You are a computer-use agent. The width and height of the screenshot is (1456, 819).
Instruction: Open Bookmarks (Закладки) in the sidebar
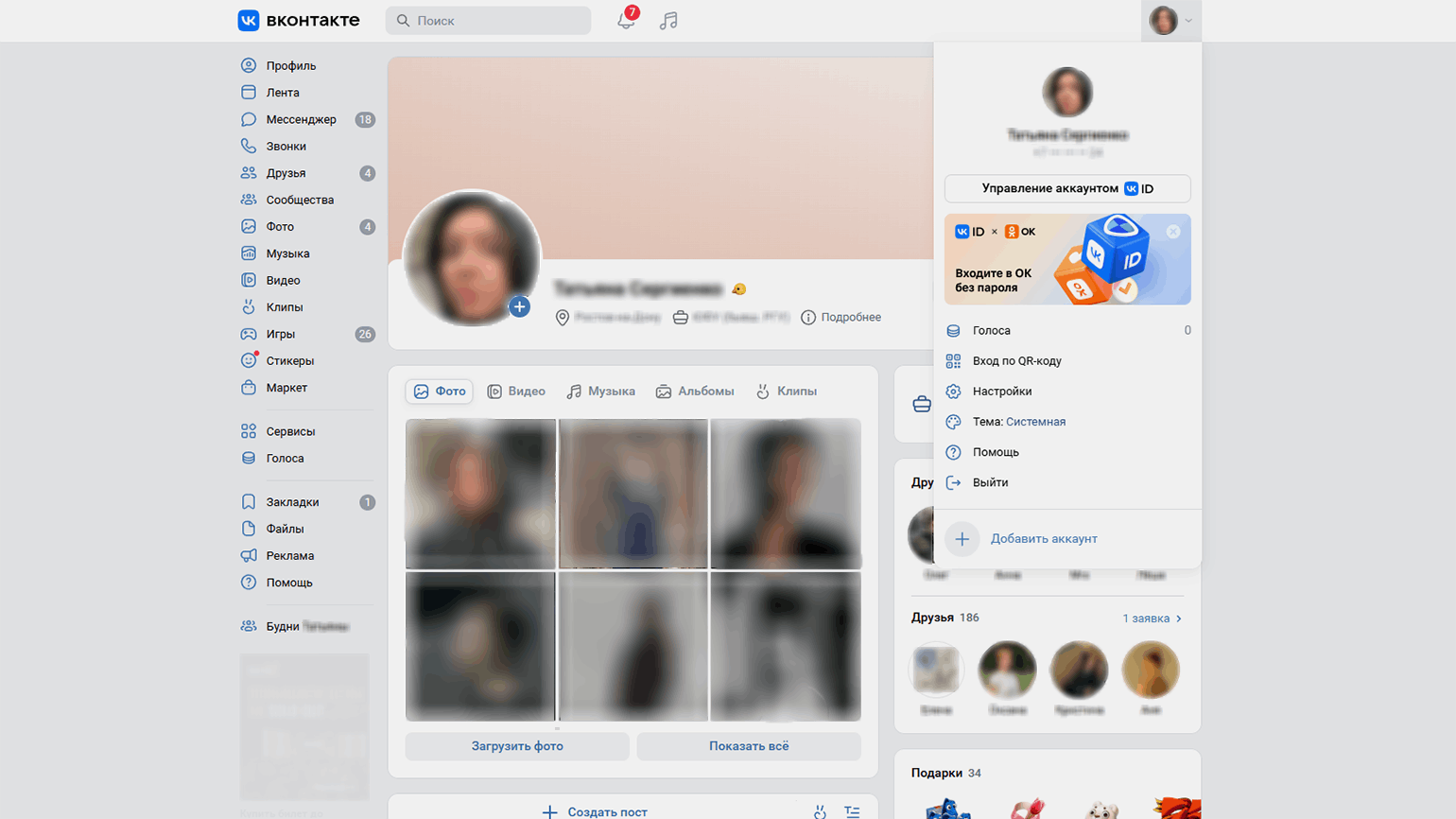(x=292, y=502)
